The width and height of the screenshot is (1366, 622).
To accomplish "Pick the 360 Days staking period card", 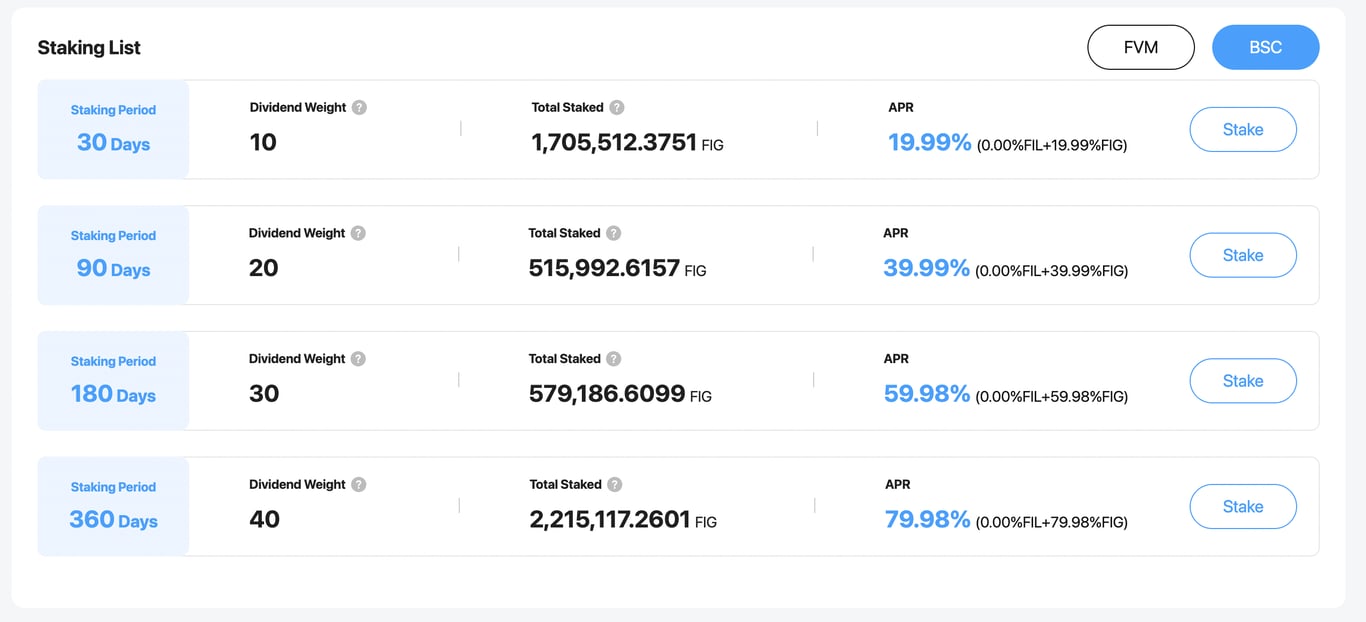I will pyautogui.click(x=113, y=507).
